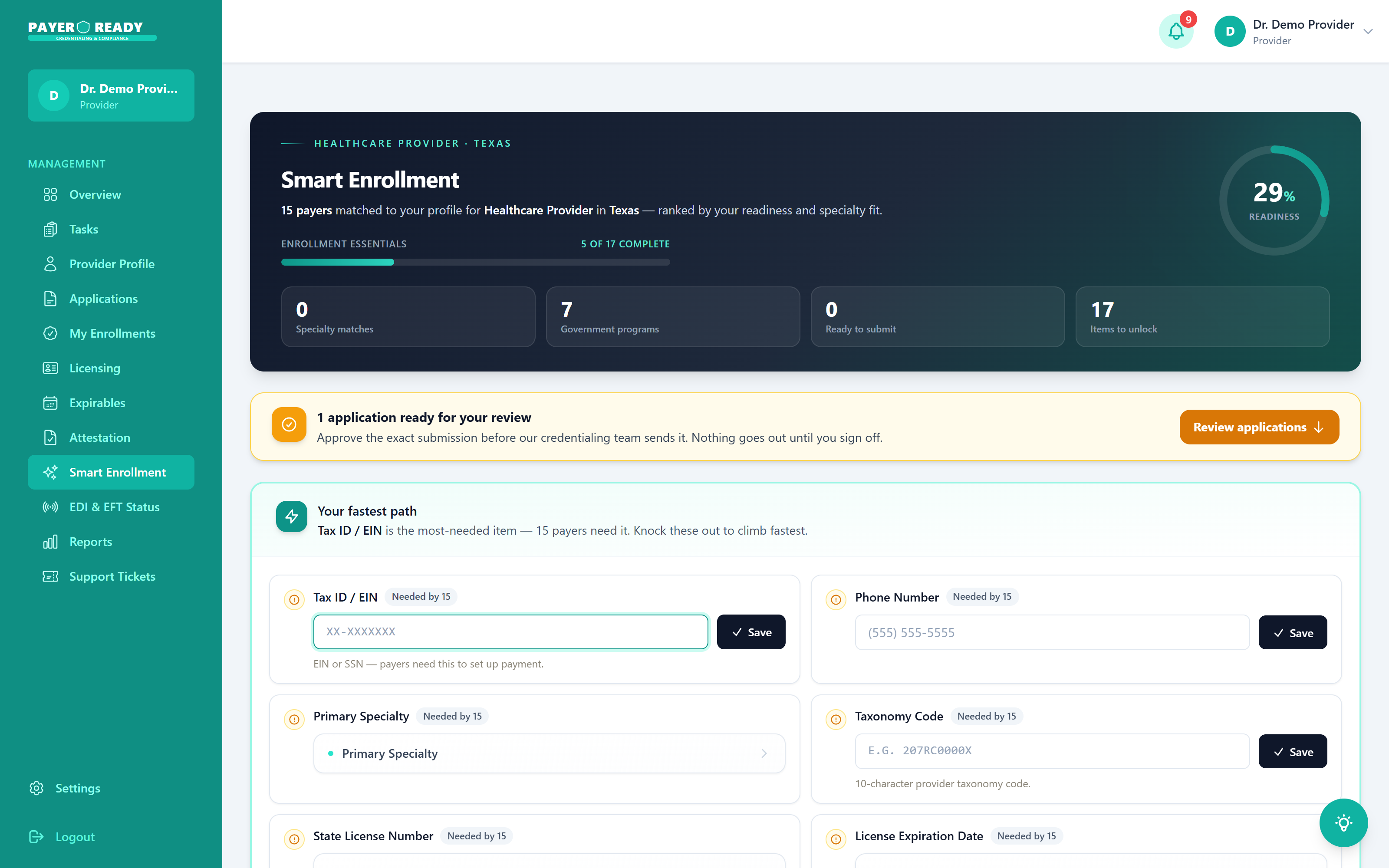Open Provider Profile page
The height and width of the screenshot is (868, 1389).
pos(111,264)
